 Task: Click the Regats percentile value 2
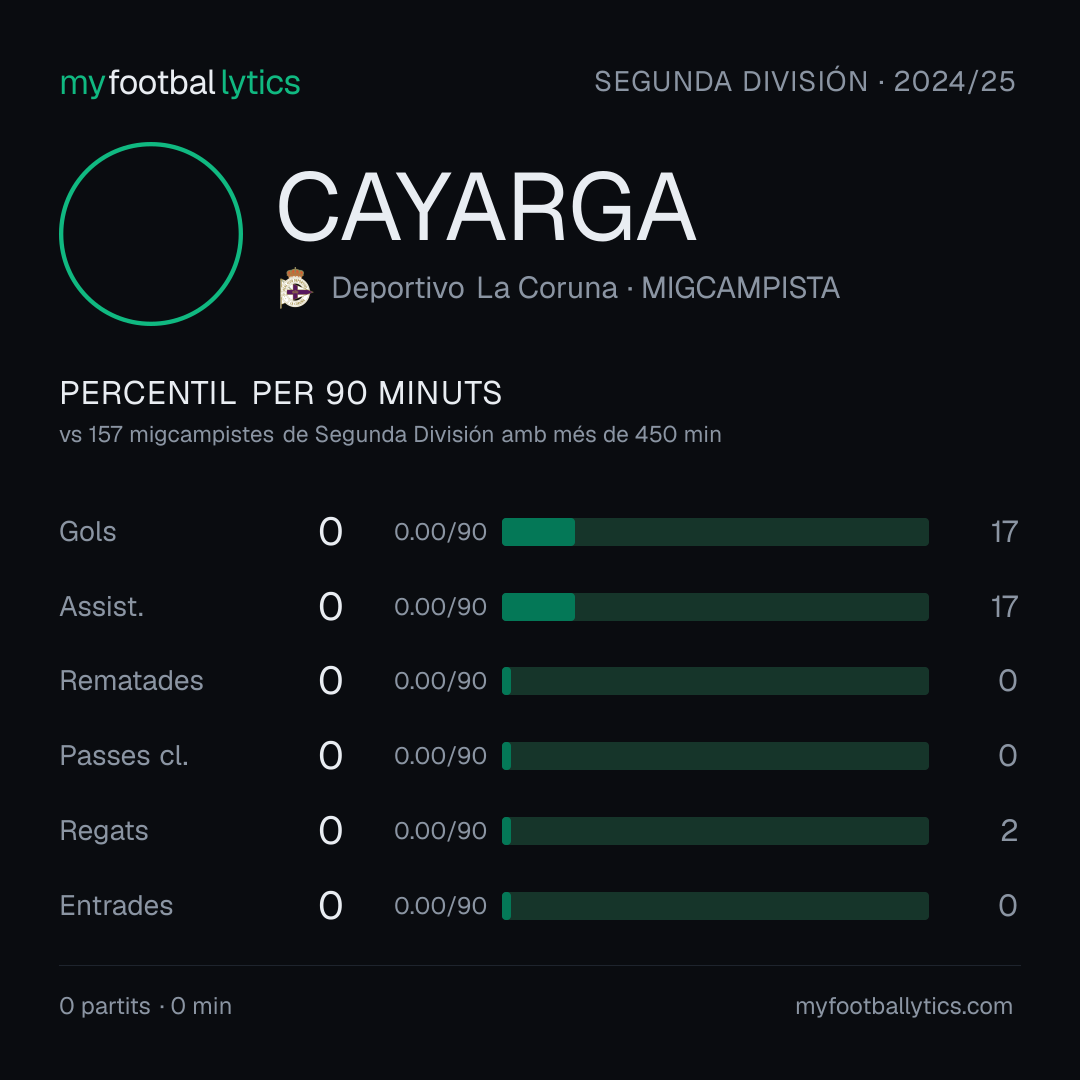pos(1009,831)
